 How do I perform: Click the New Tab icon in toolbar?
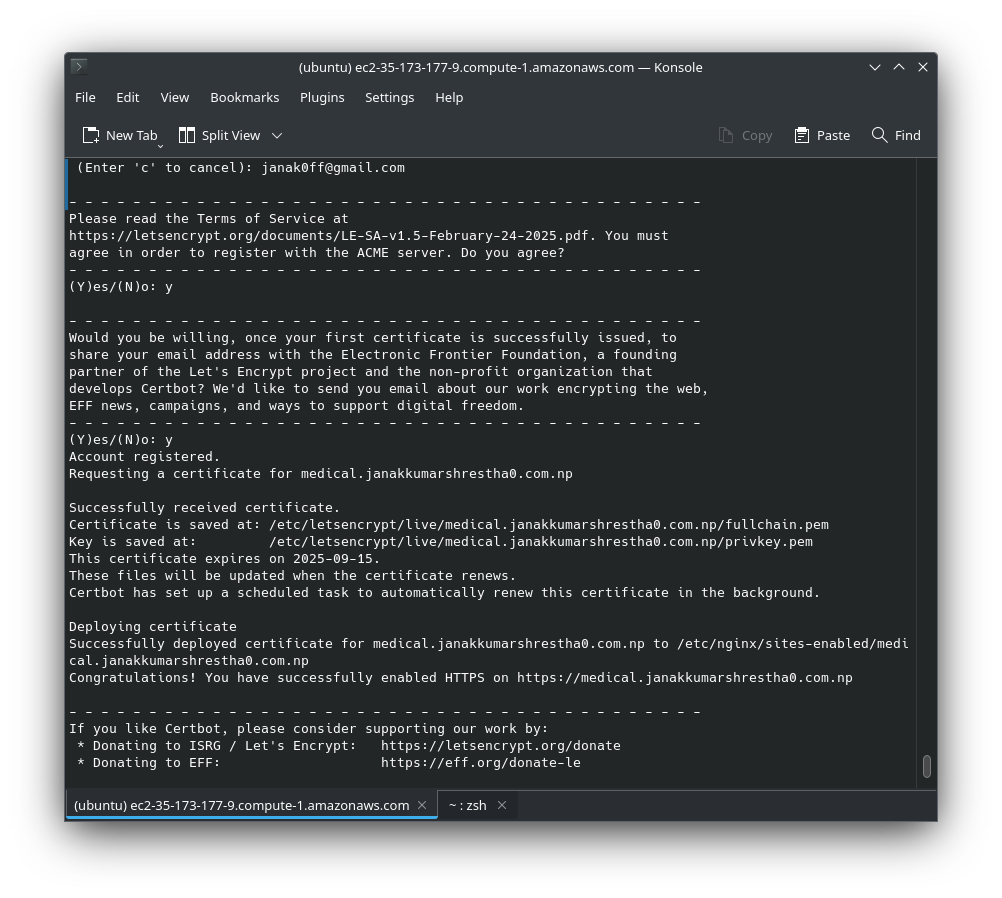[91, 135]
